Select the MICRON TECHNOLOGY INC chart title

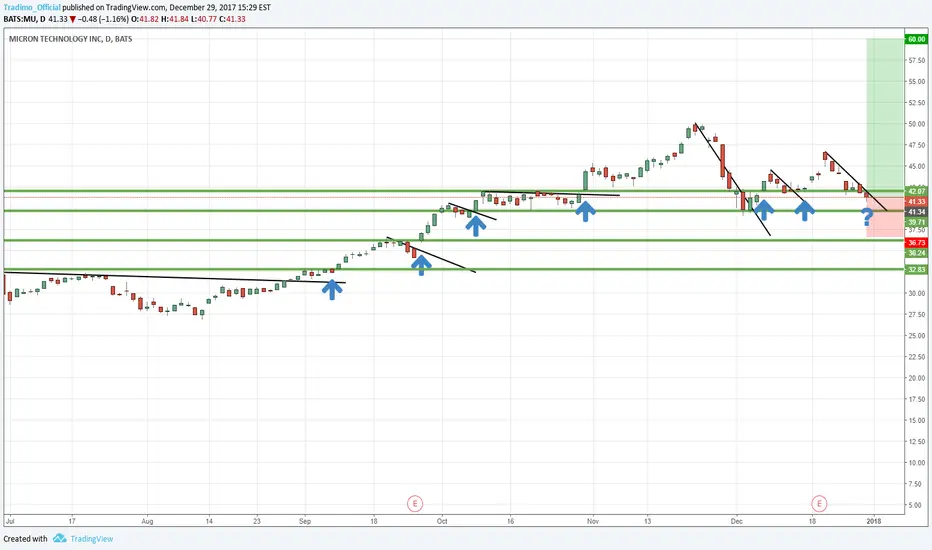71,39
